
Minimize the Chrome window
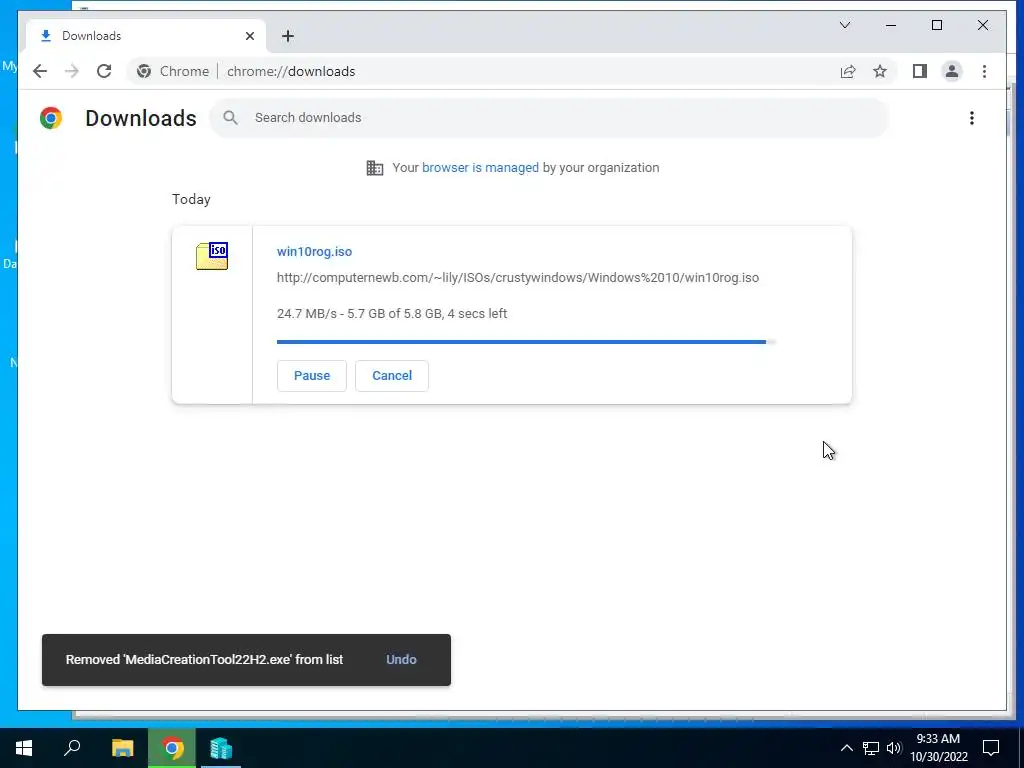point(891,25)
